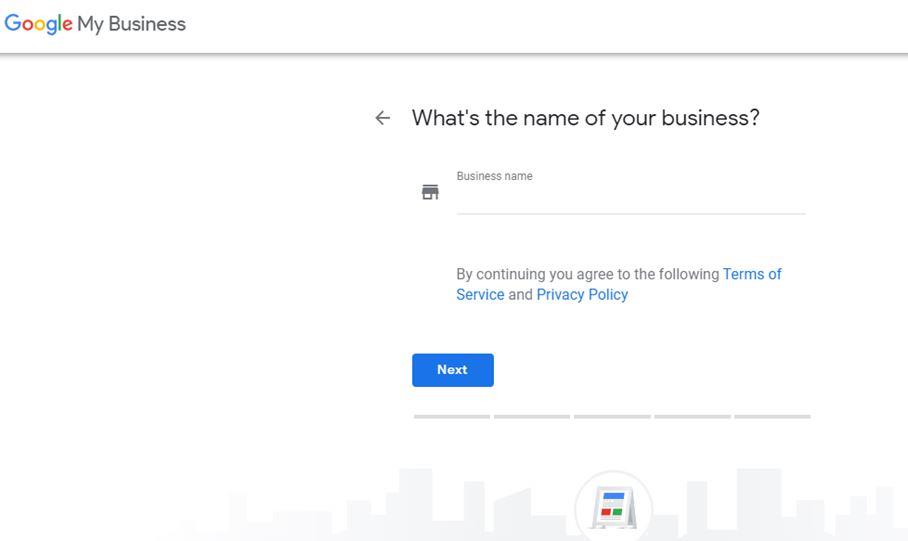Select the fourth progress step segment
This screenshot has width=908, height=541.
[x=692, y=416]
